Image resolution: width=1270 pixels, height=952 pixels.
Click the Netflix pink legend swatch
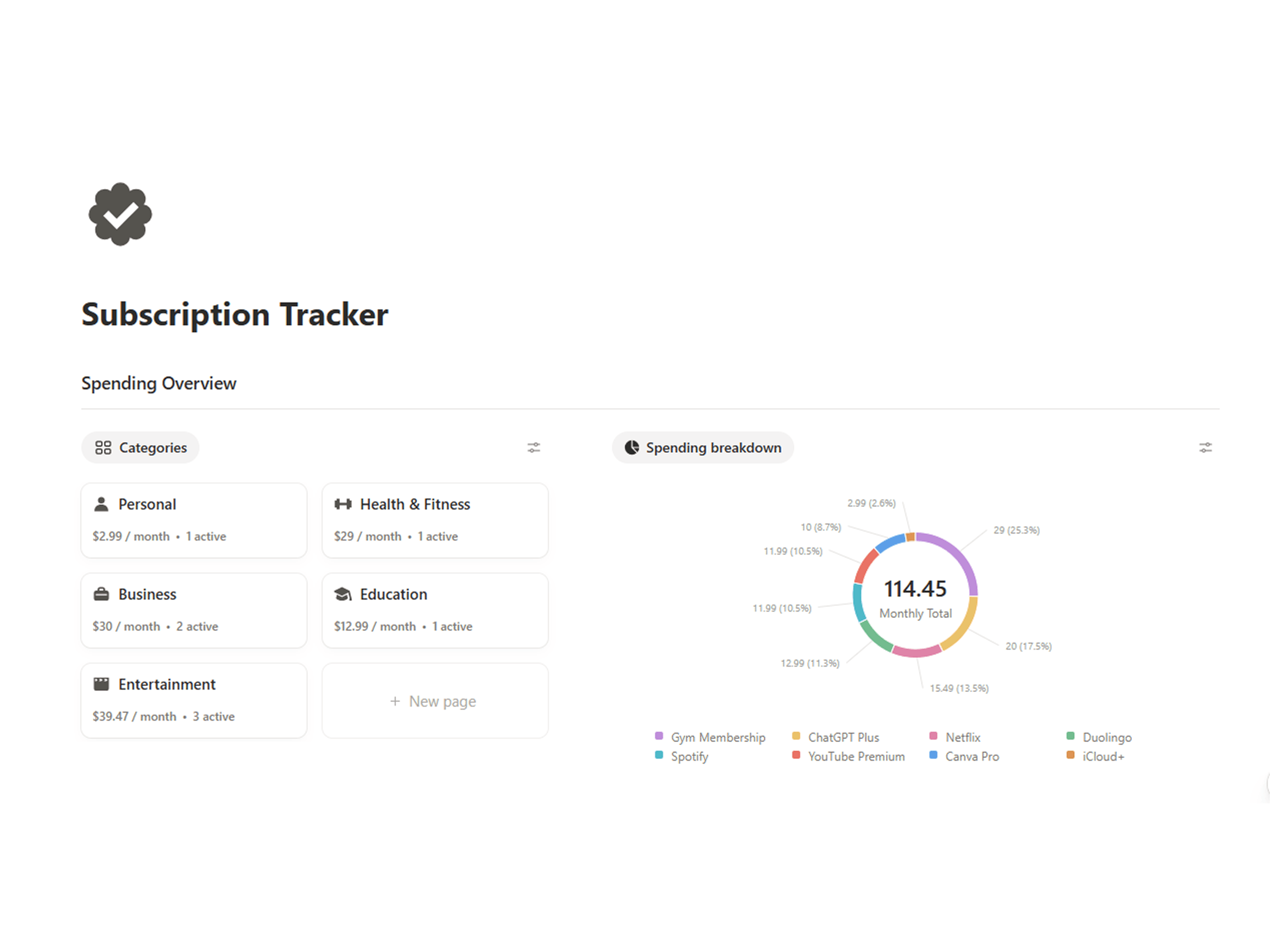pyautogui.click(x=933, y=736)
